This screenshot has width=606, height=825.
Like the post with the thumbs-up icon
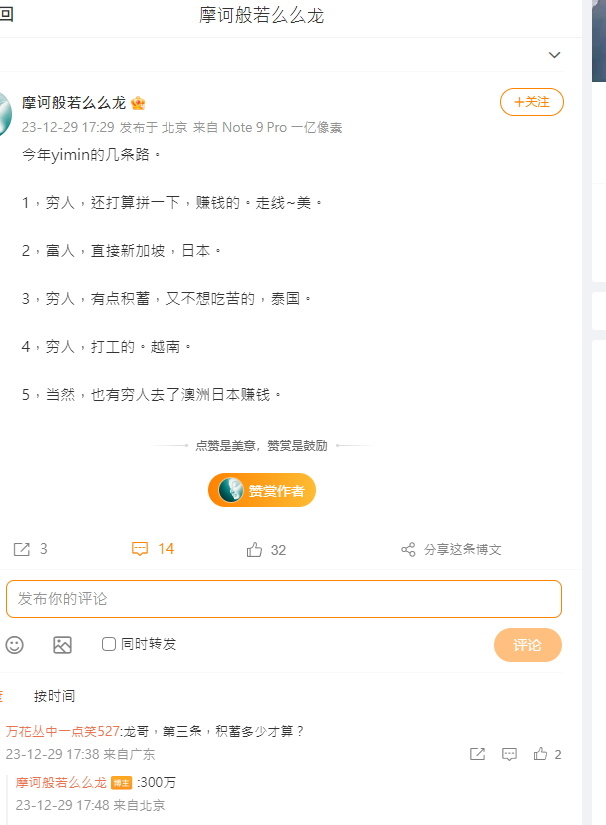255,550
